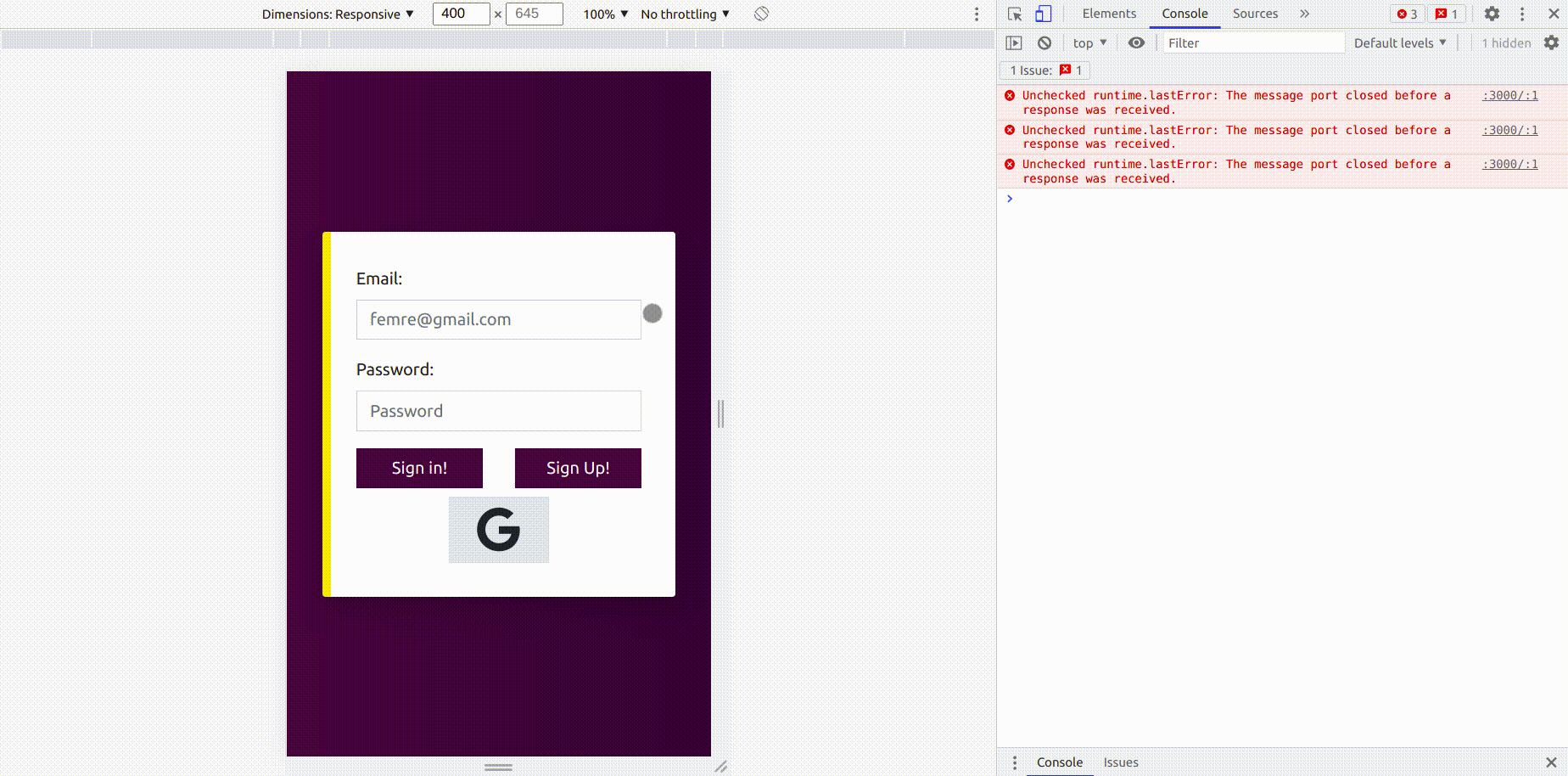Click the bottom viewport resize handle
The height and width of the screenshot is (776, 1568).
click(x=498, y=767)
